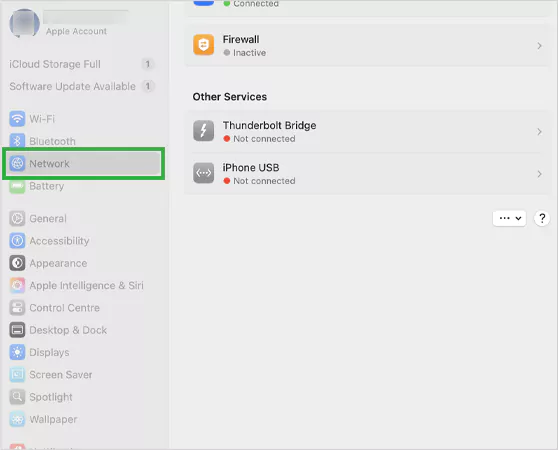Viewport: 558px width, 450px height.
Task: Select Network in the sidebar
Action: click(83, 164)
